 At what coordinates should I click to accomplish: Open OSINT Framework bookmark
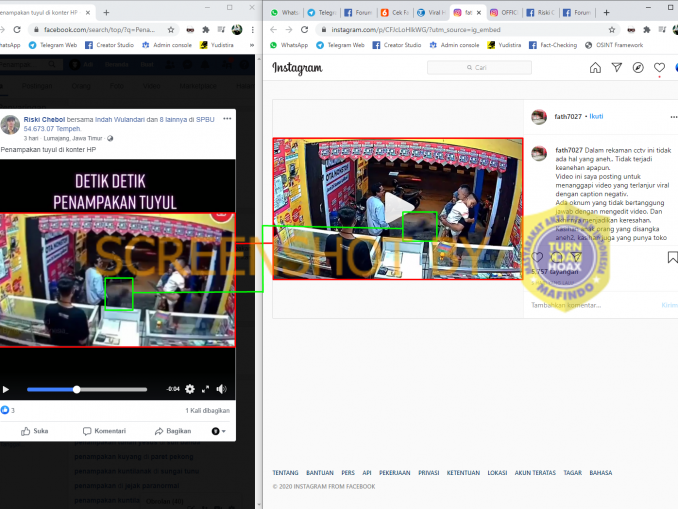(614, 45)
